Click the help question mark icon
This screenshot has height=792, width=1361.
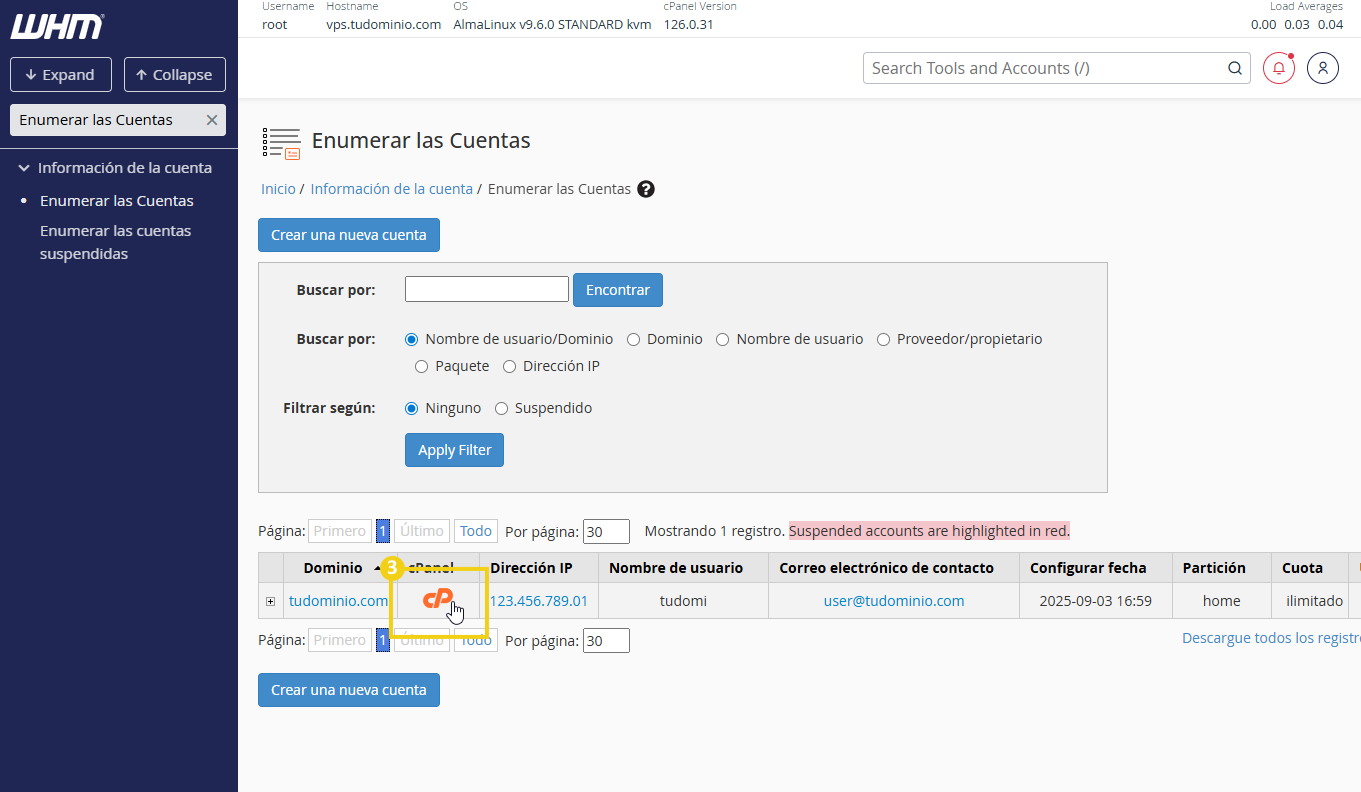tap(646, 189)
